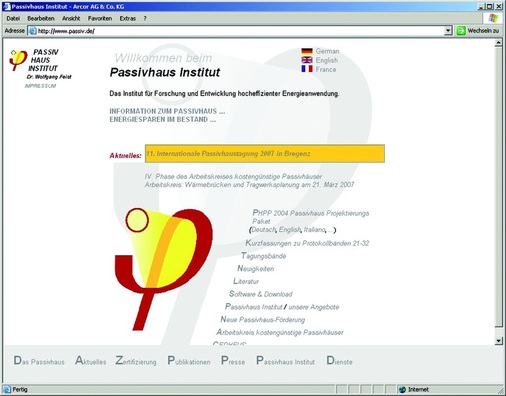Open Arbeitskreis Wärmebrücken und Tragwerksplanung link
The width and height of the screenshot is (506, 396).
(x=249, y=185)
